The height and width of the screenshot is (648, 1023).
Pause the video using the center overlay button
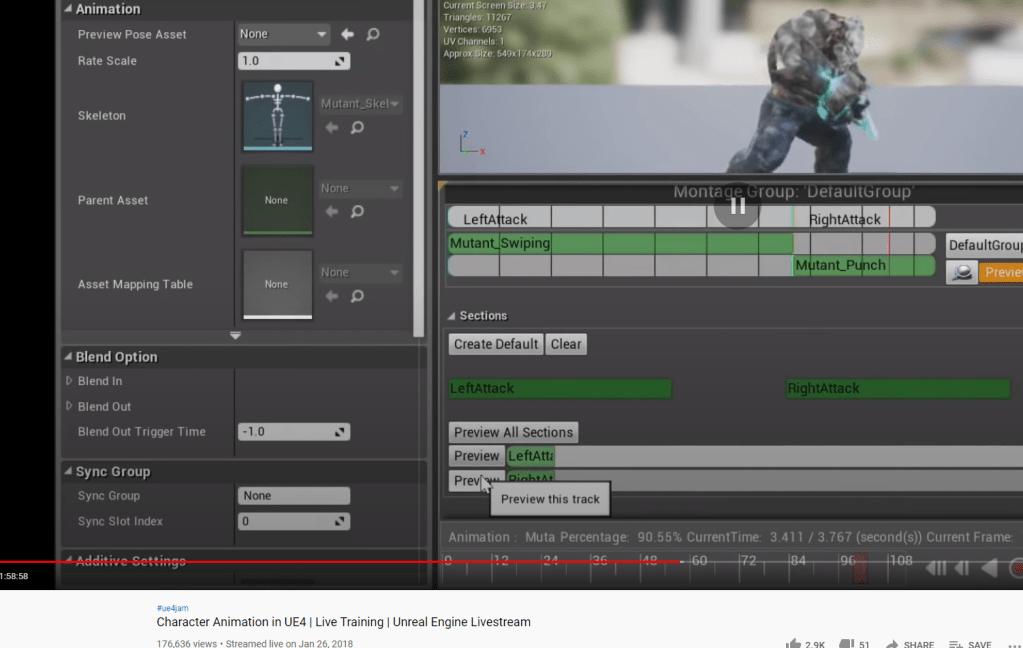[737, 206]
